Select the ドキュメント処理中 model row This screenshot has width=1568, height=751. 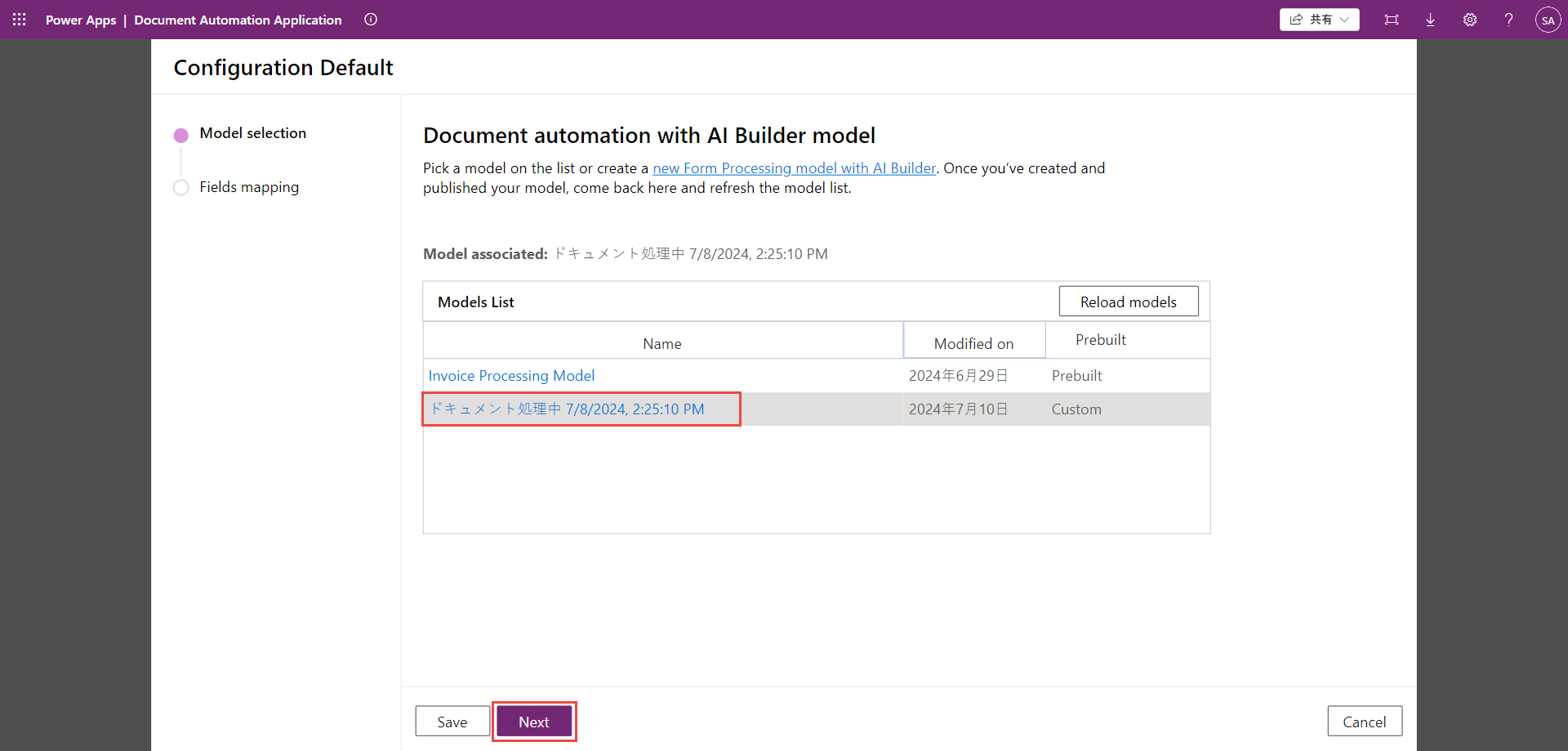tap(817, 409)
